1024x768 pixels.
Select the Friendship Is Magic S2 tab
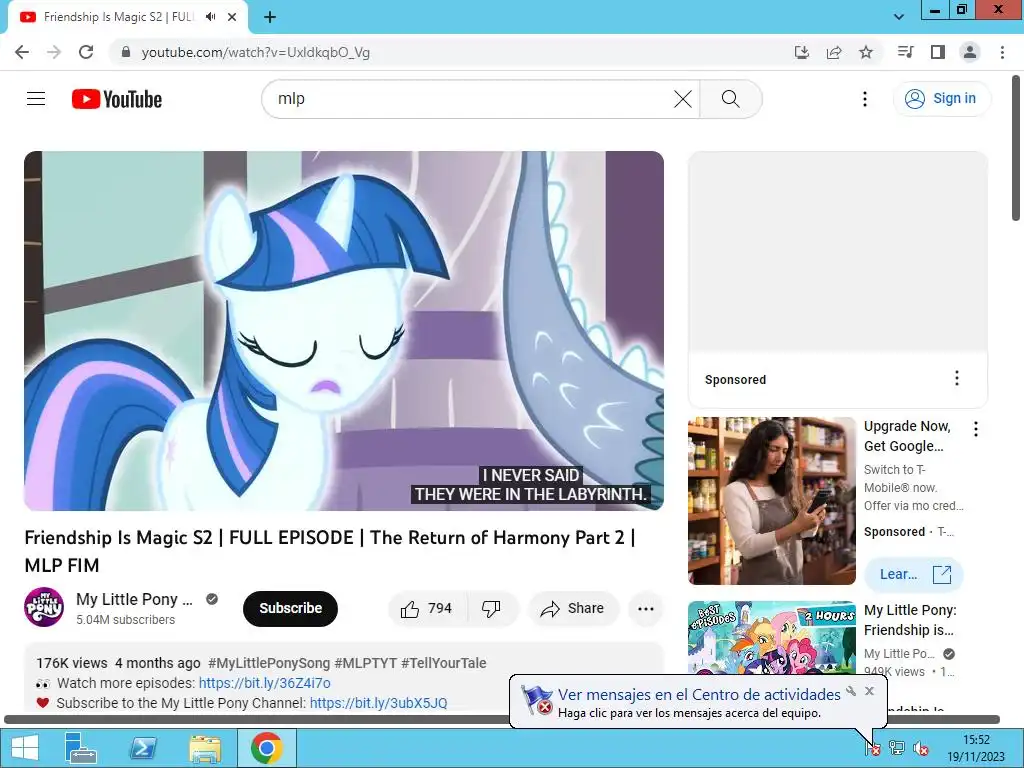pyautogui.click(x=118, y=17)
